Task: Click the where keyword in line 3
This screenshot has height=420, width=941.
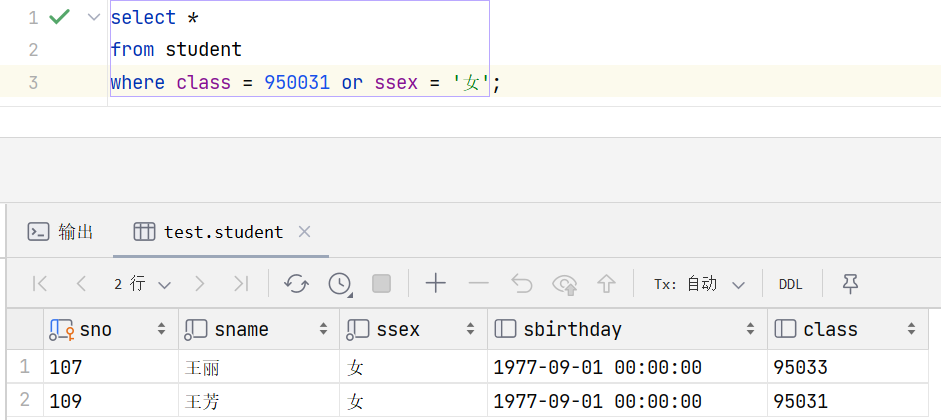Action: (x=138, y=82)
